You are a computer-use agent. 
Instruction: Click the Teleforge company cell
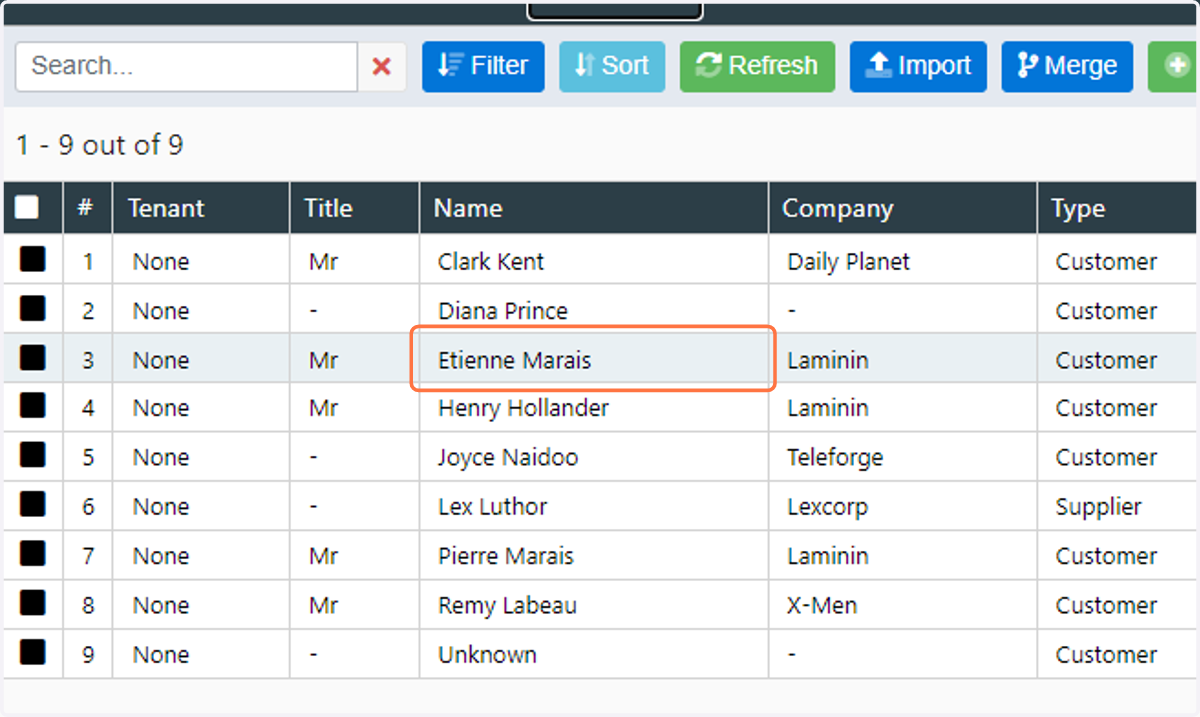902,457
